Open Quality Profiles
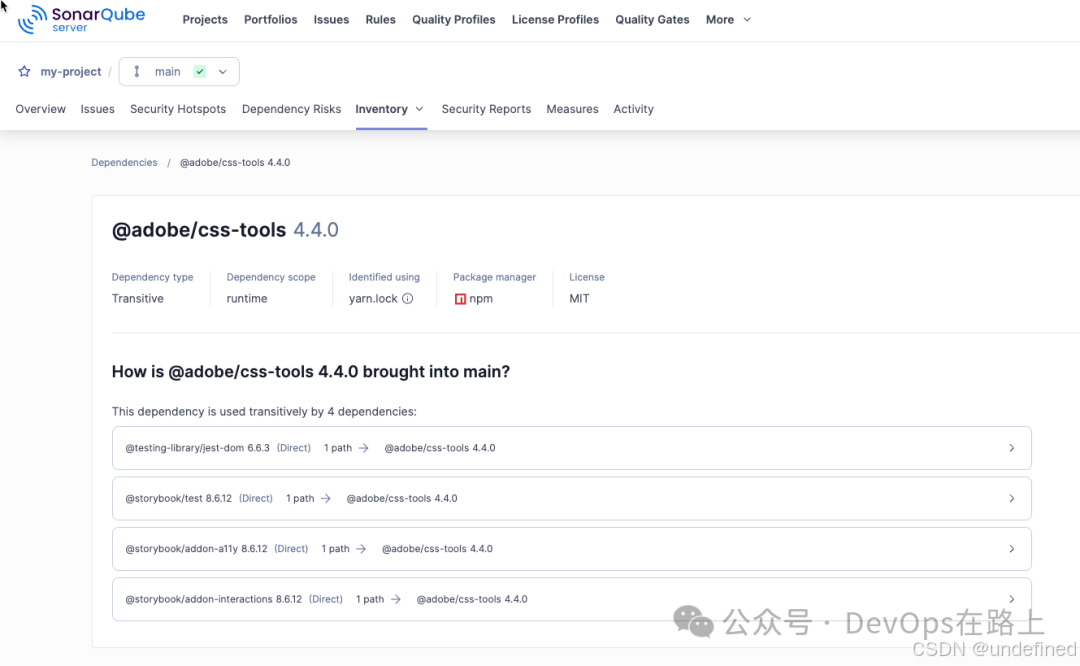 click(454, 19)
